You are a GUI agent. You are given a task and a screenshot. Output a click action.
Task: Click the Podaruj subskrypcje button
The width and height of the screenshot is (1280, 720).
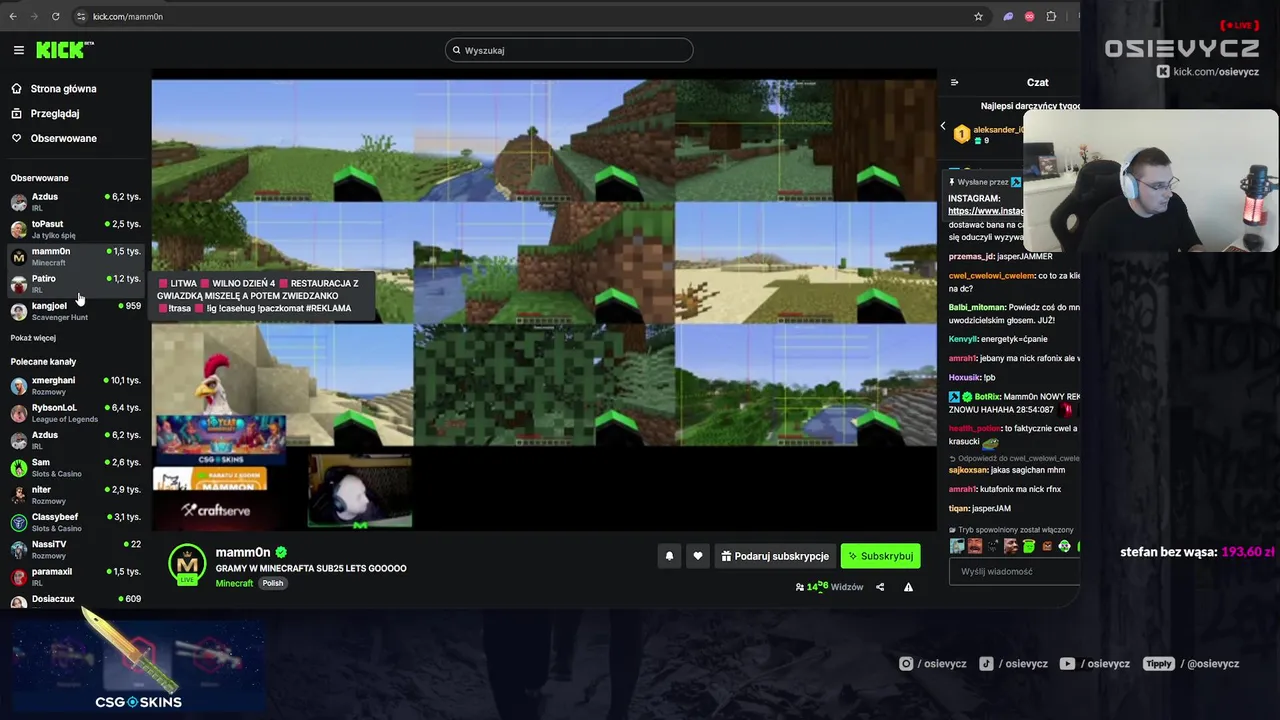click(x=775, y=556)
